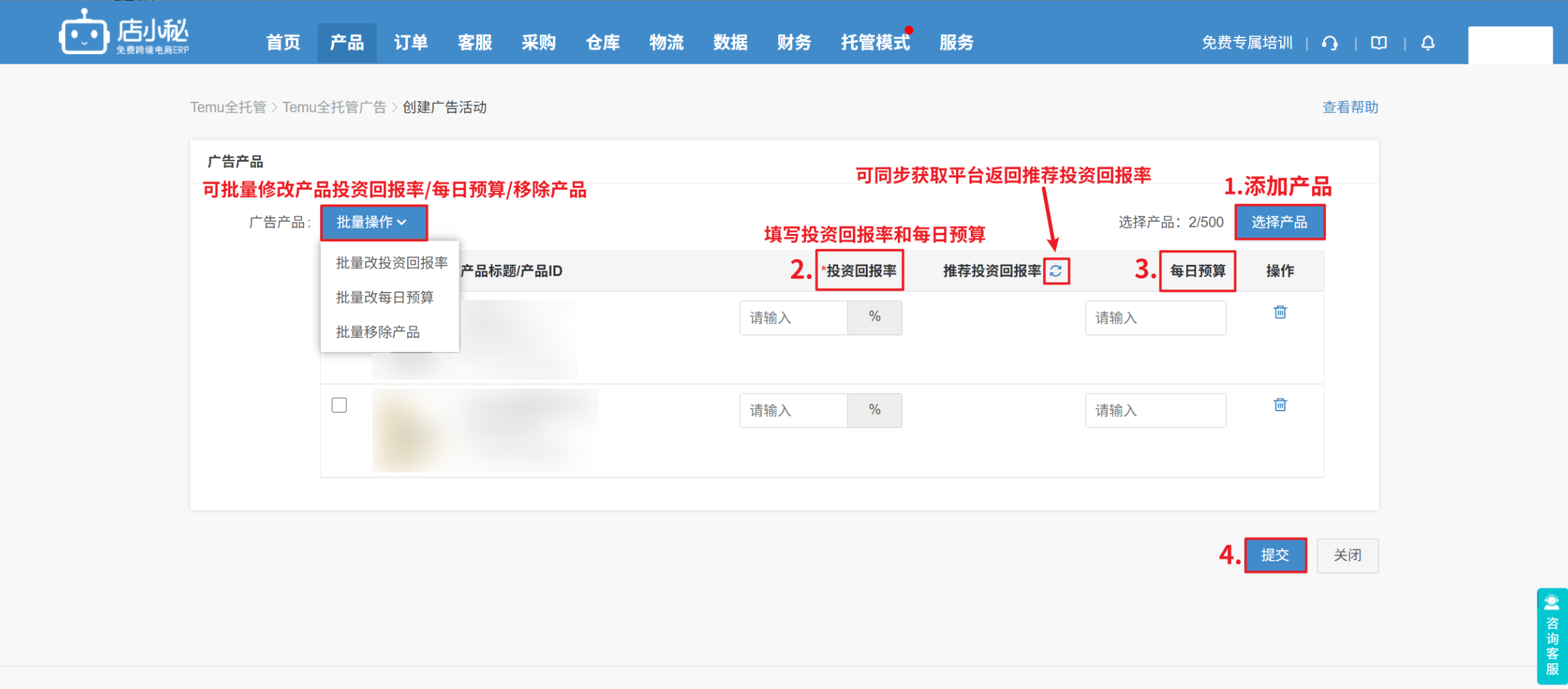Open the 仓库 navigation tab

[602, 43]
